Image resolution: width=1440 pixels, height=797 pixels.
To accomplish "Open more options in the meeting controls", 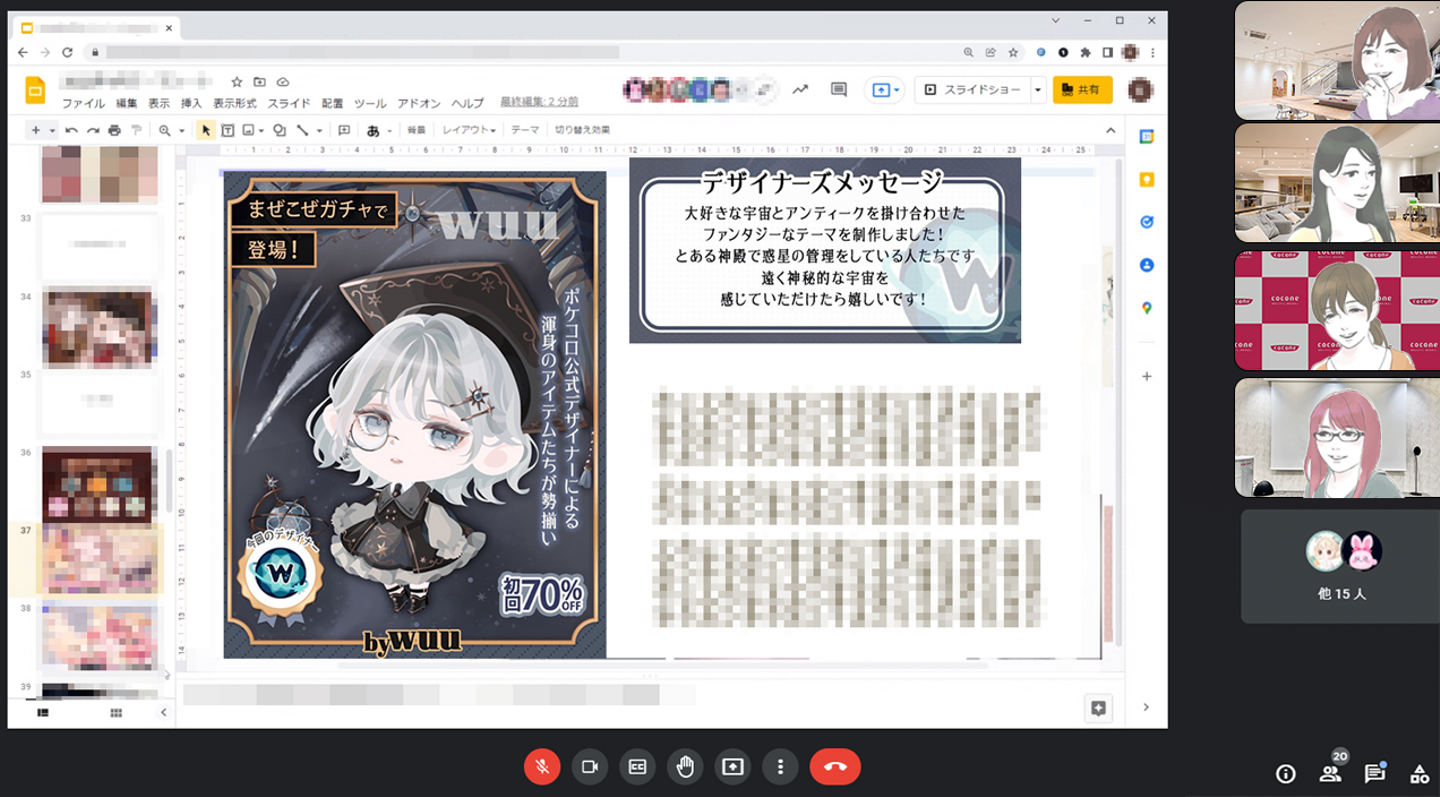I will coord(780,766).
